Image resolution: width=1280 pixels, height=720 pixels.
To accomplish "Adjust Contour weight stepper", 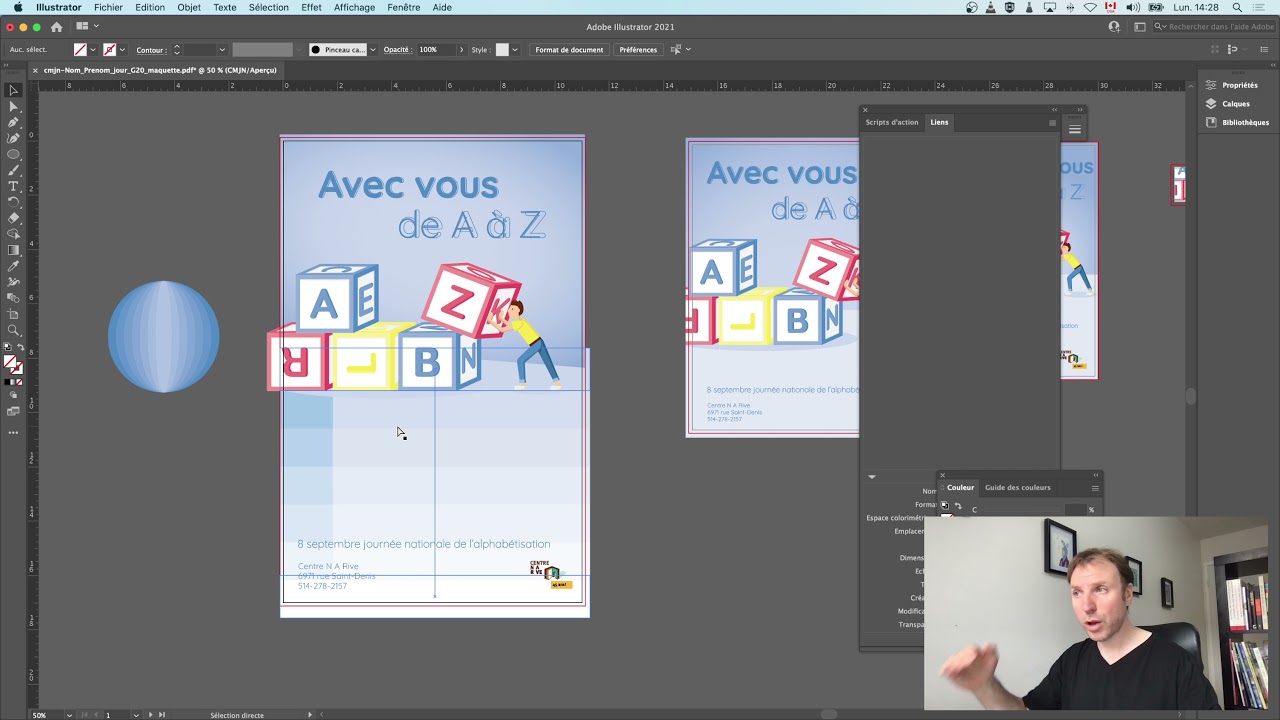I will [x=176, y=50].
